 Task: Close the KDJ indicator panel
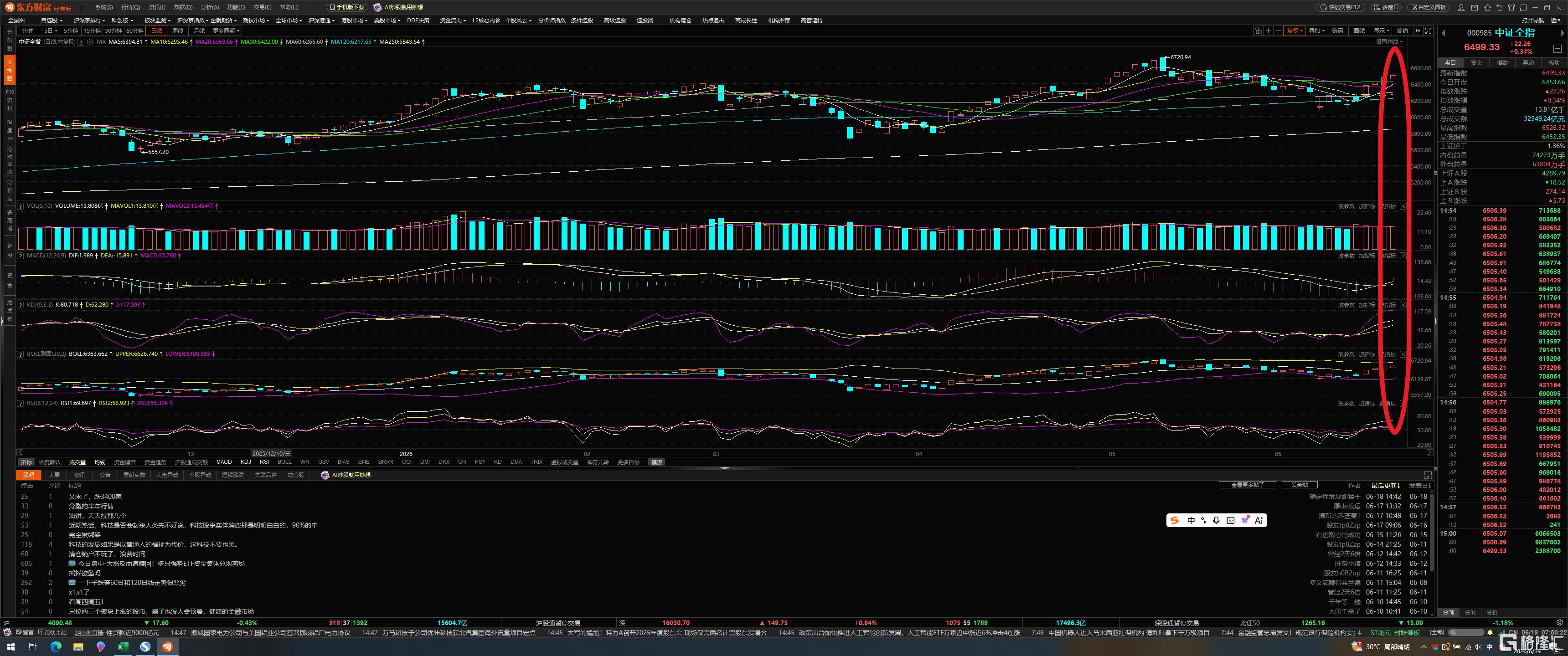click(x=1403, y=305)
